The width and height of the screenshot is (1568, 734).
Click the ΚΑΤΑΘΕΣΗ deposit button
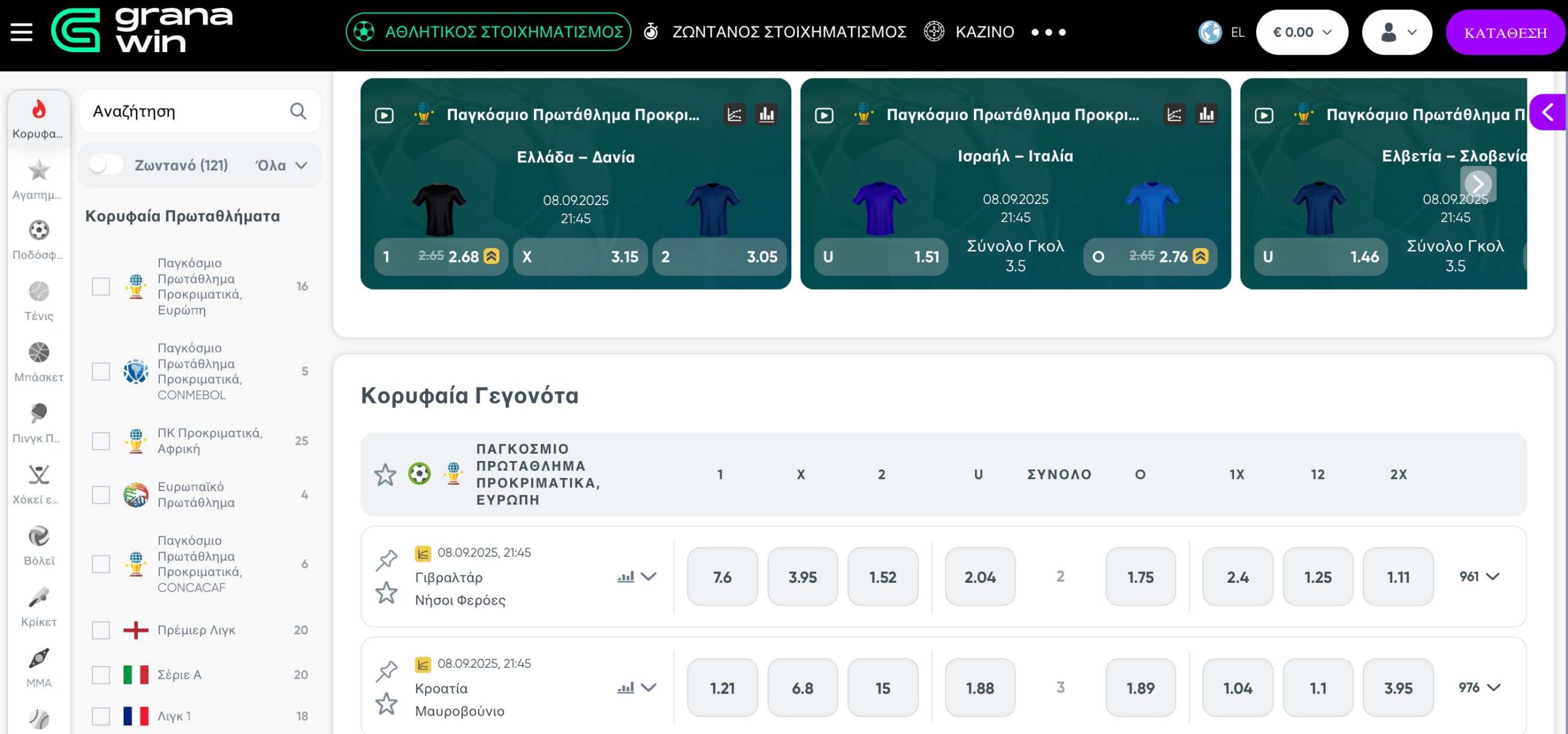pos(1505,32)
